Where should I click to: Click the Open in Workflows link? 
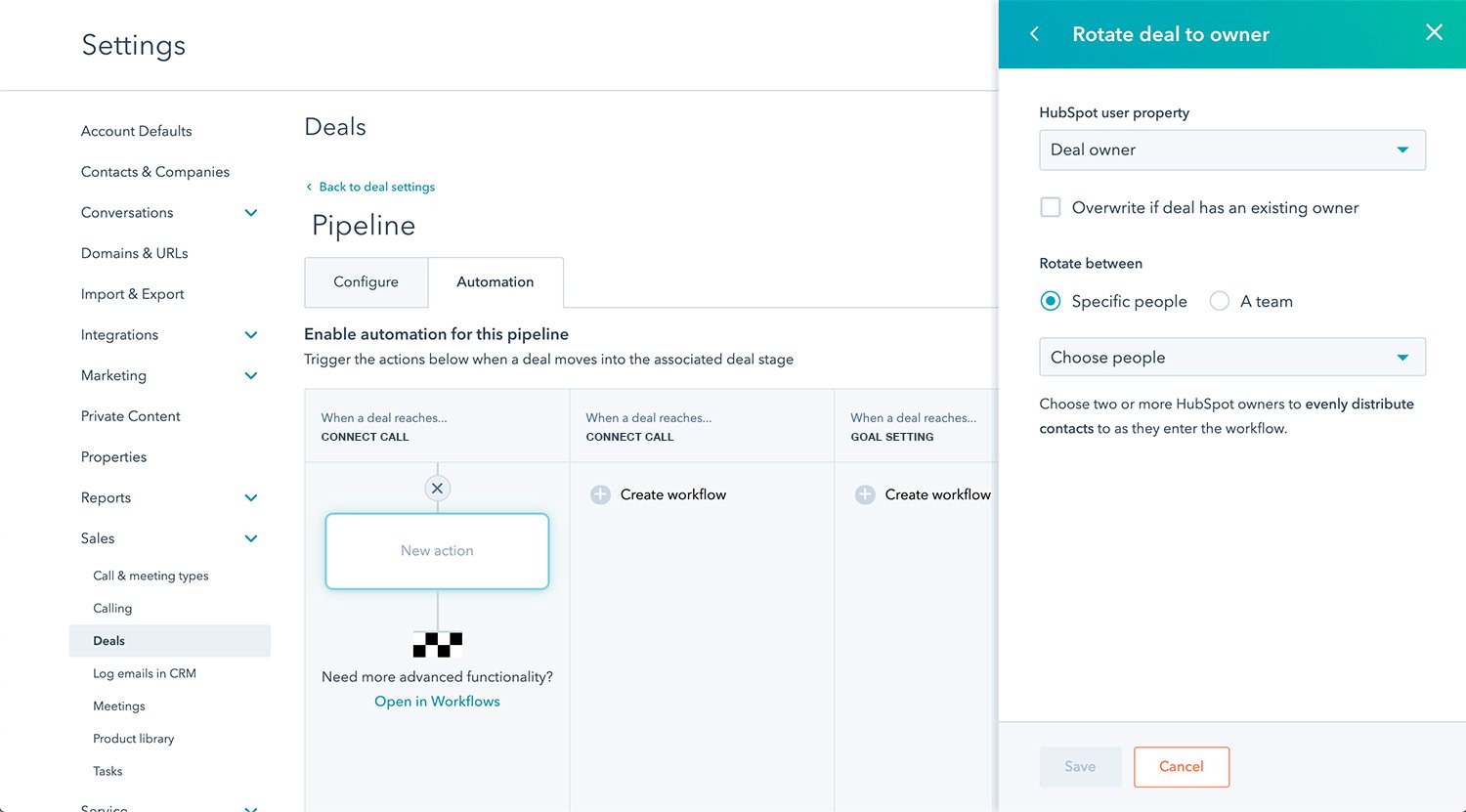click(x=437, y=702)
